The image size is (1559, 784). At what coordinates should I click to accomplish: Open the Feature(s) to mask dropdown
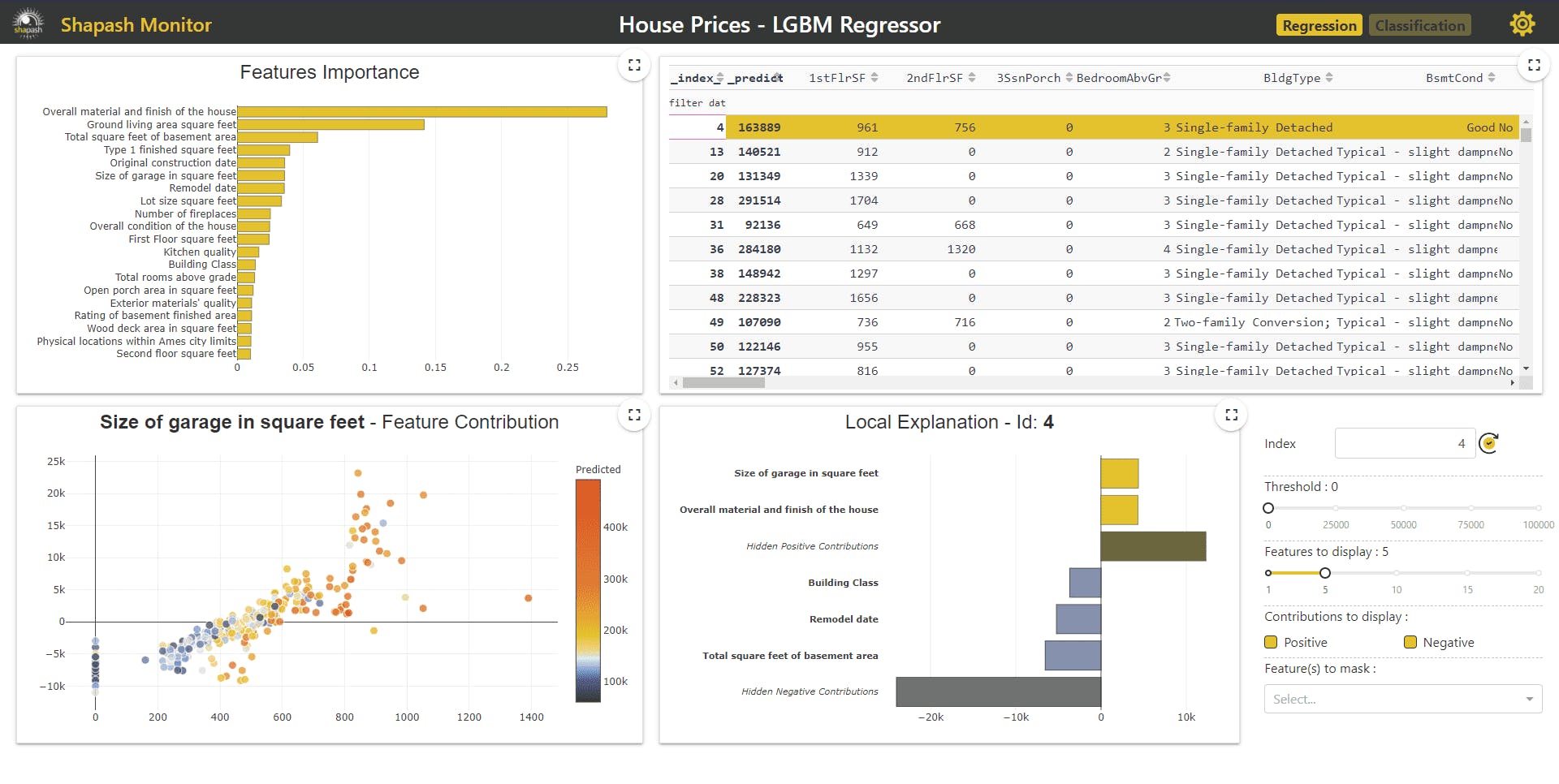coord(1402,699)
